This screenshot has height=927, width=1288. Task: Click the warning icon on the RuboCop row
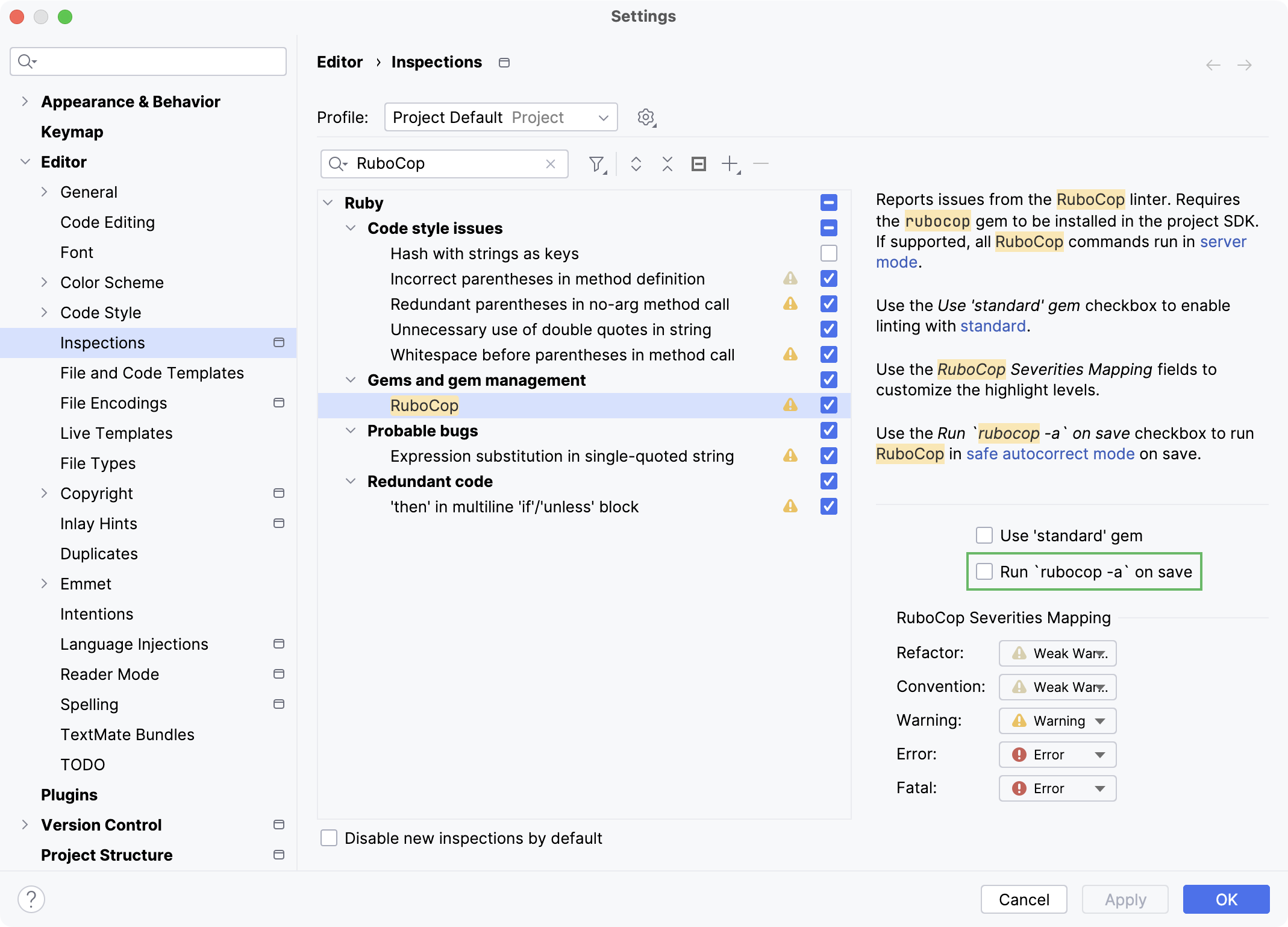[x=790, y=405]
